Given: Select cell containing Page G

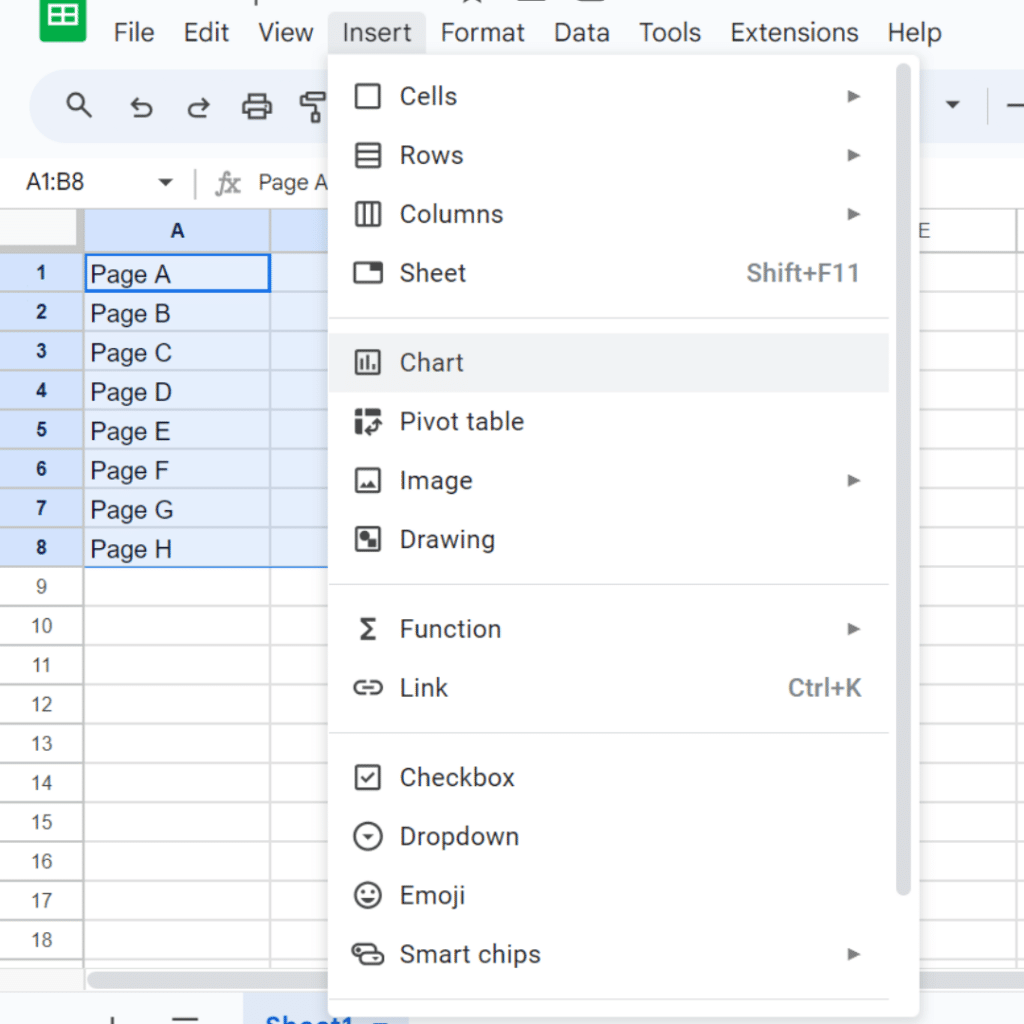Looking at the screenshot, I should [177, 508].
